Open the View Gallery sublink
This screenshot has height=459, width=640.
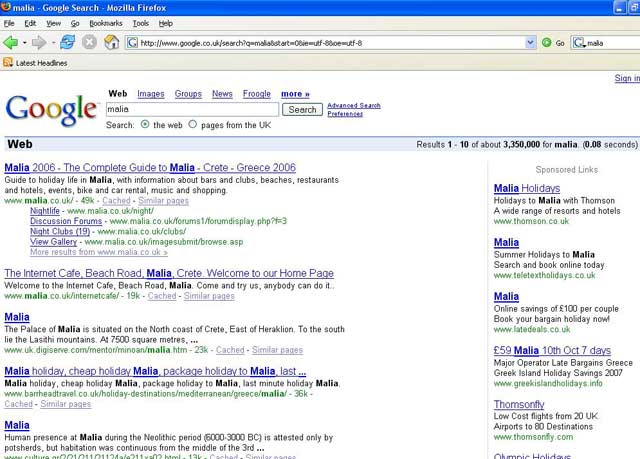[x=53, y=242]
